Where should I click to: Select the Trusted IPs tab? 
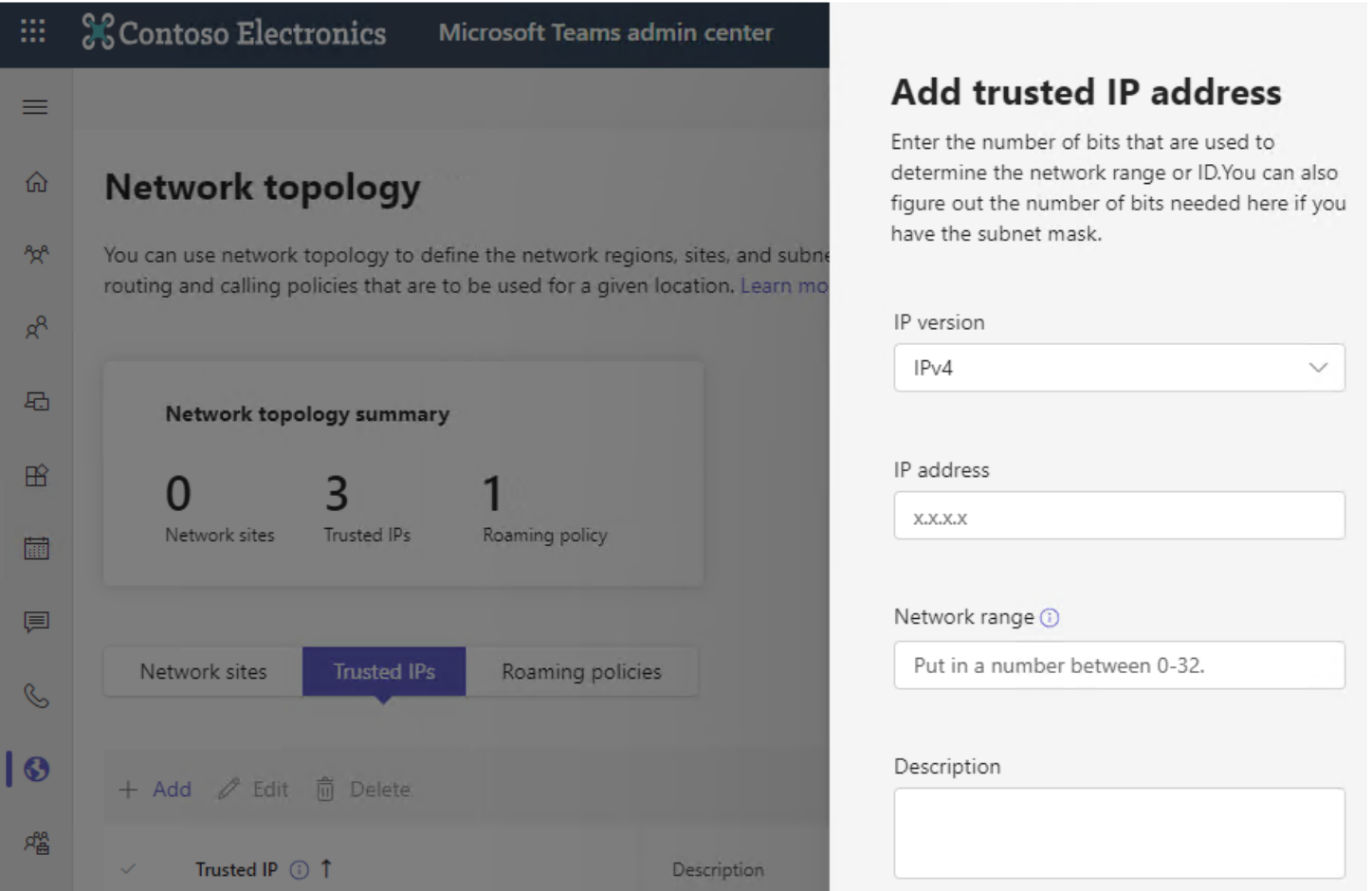pos(384,672)
